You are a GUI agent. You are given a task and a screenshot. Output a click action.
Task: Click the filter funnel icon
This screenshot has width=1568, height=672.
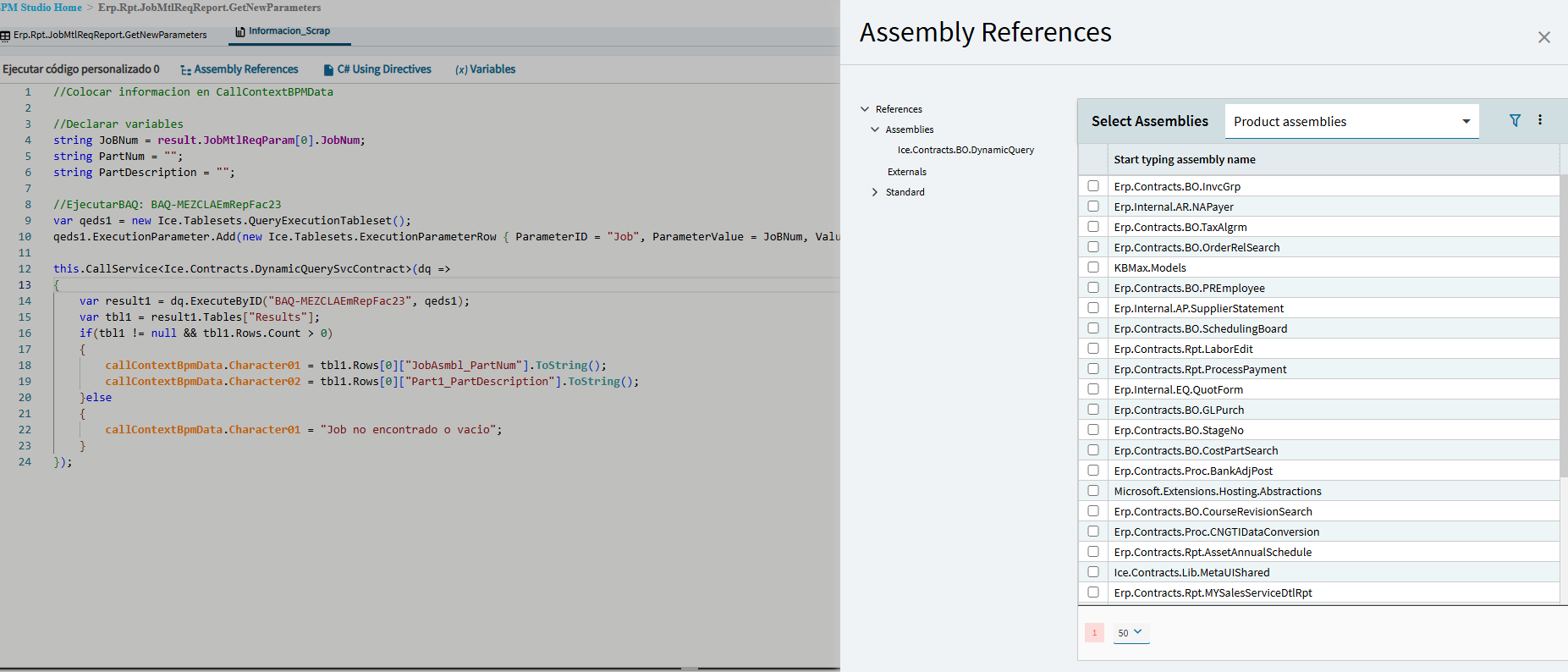coord(1515,121)
